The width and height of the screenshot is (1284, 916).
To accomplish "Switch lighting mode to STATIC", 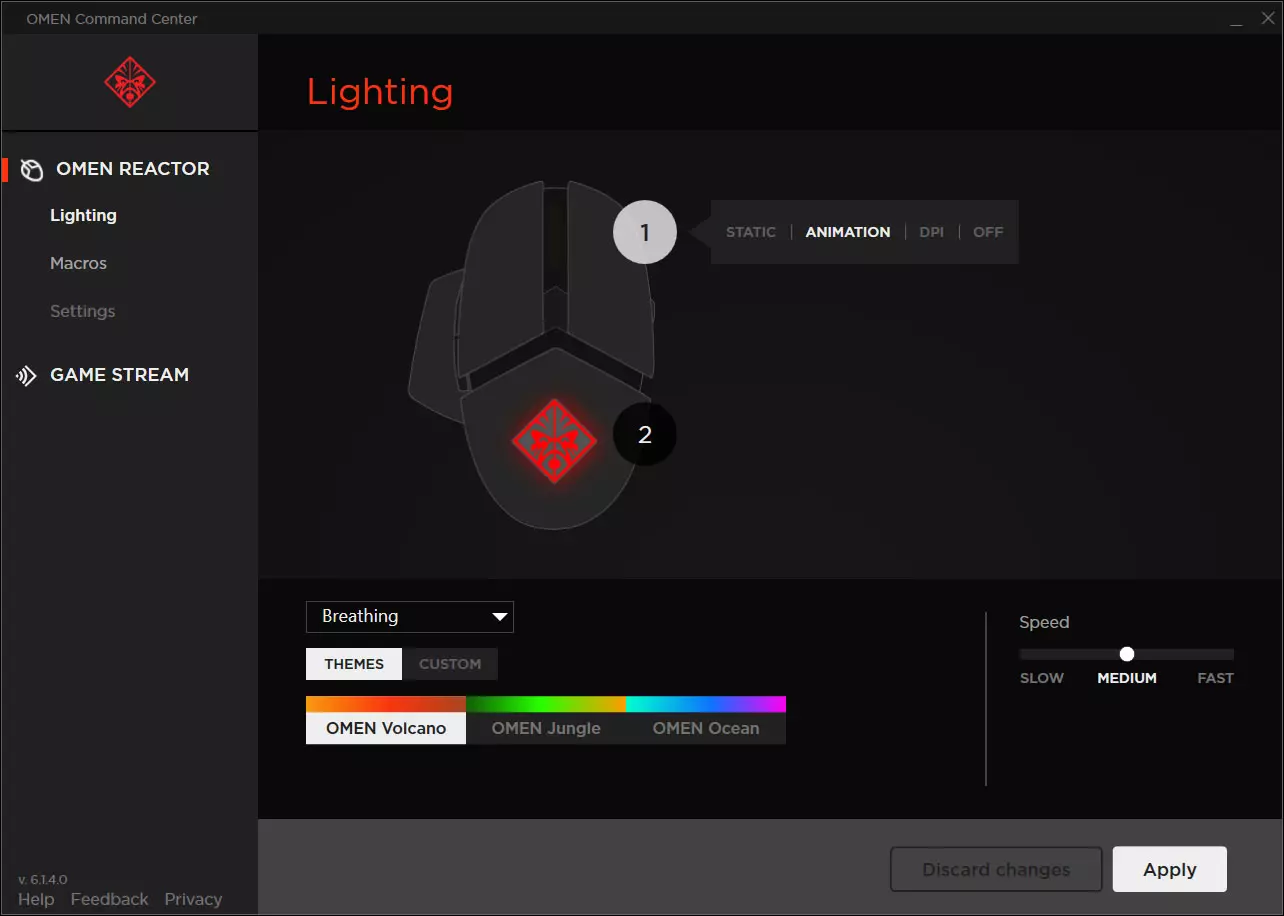I will [x=751, y=232].
